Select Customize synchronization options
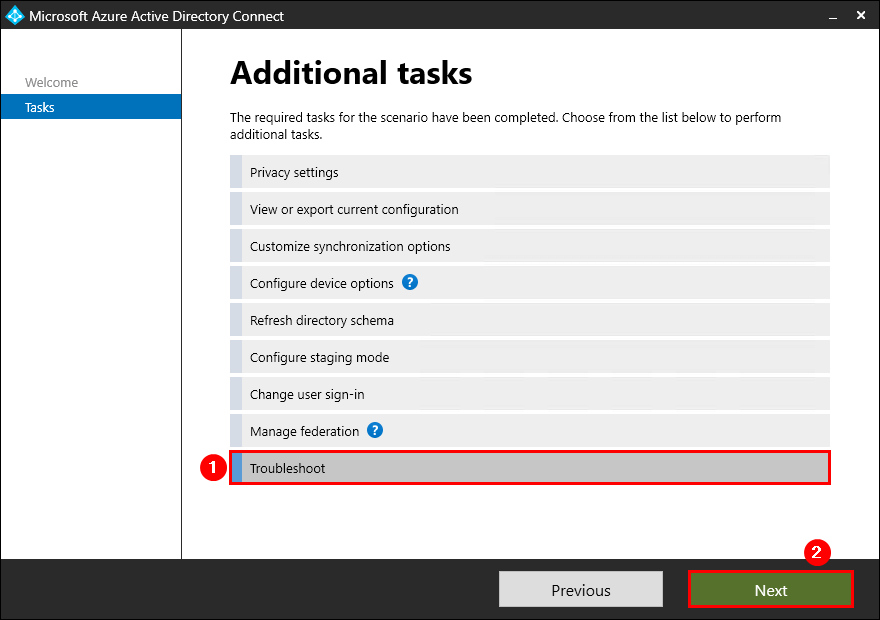The width and height of the screenshot is (880, 620). tap(530, 246)
